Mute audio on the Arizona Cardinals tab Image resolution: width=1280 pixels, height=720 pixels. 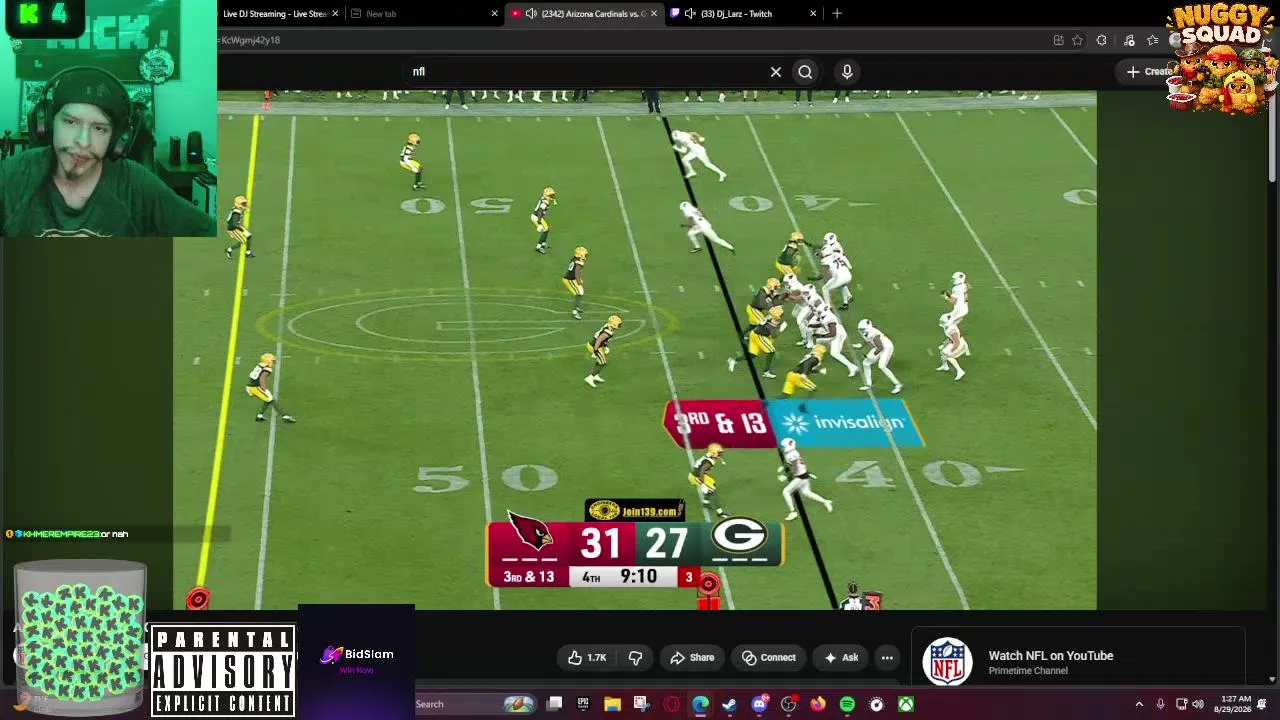click(531, 14)
